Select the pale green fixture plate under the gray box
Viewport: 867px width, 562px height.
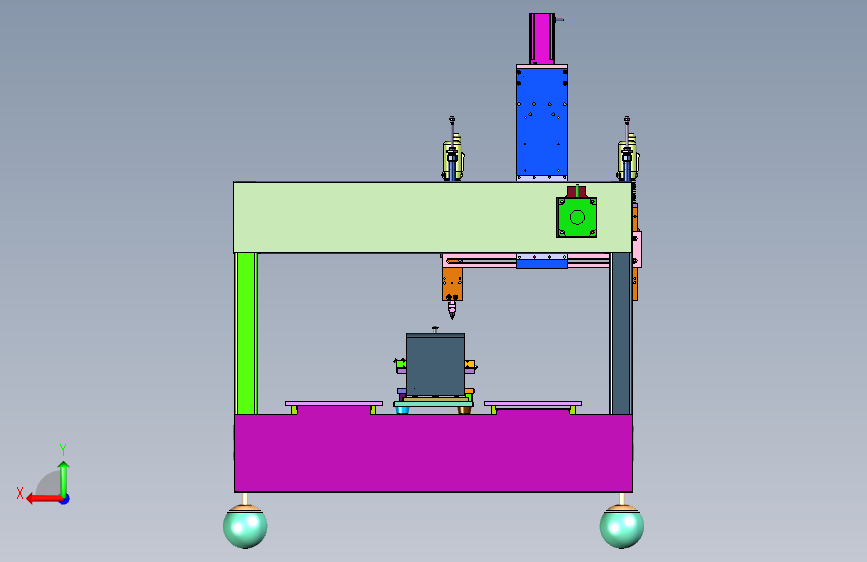tap(434, 404)
